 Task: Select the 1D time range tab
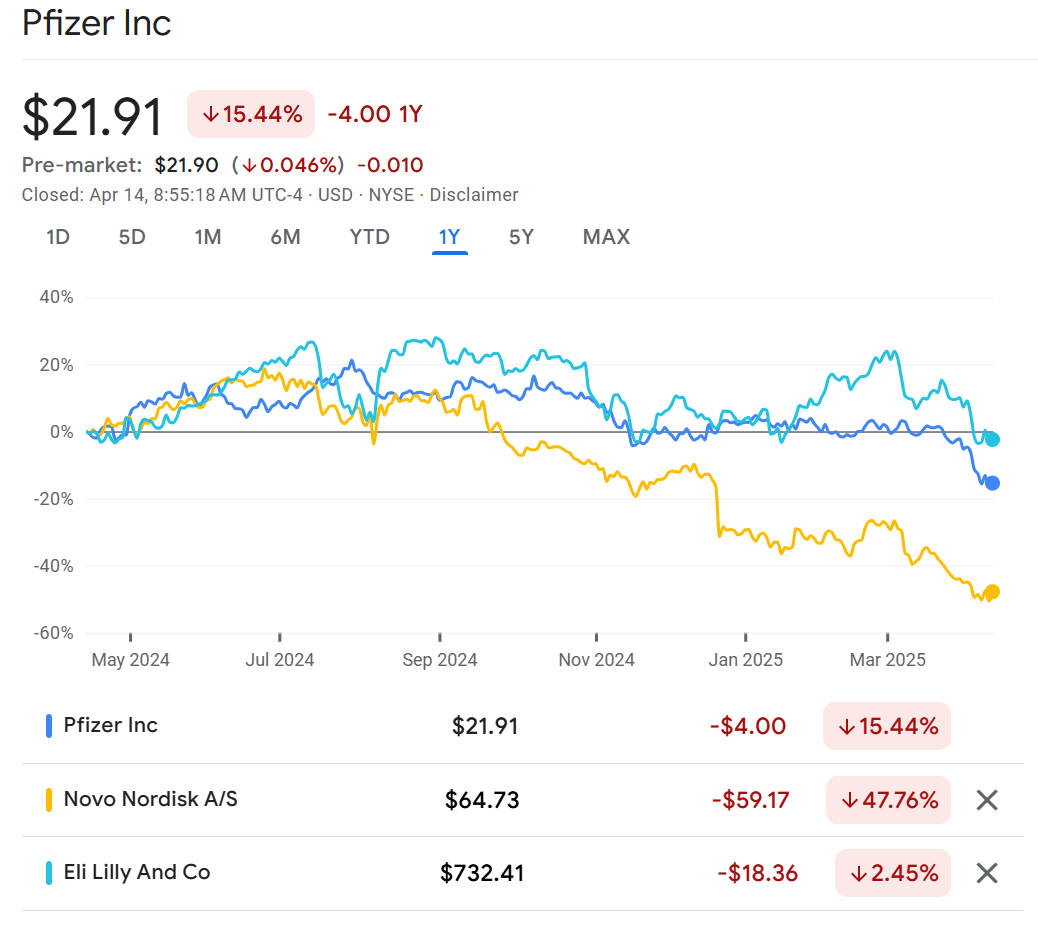58,237
